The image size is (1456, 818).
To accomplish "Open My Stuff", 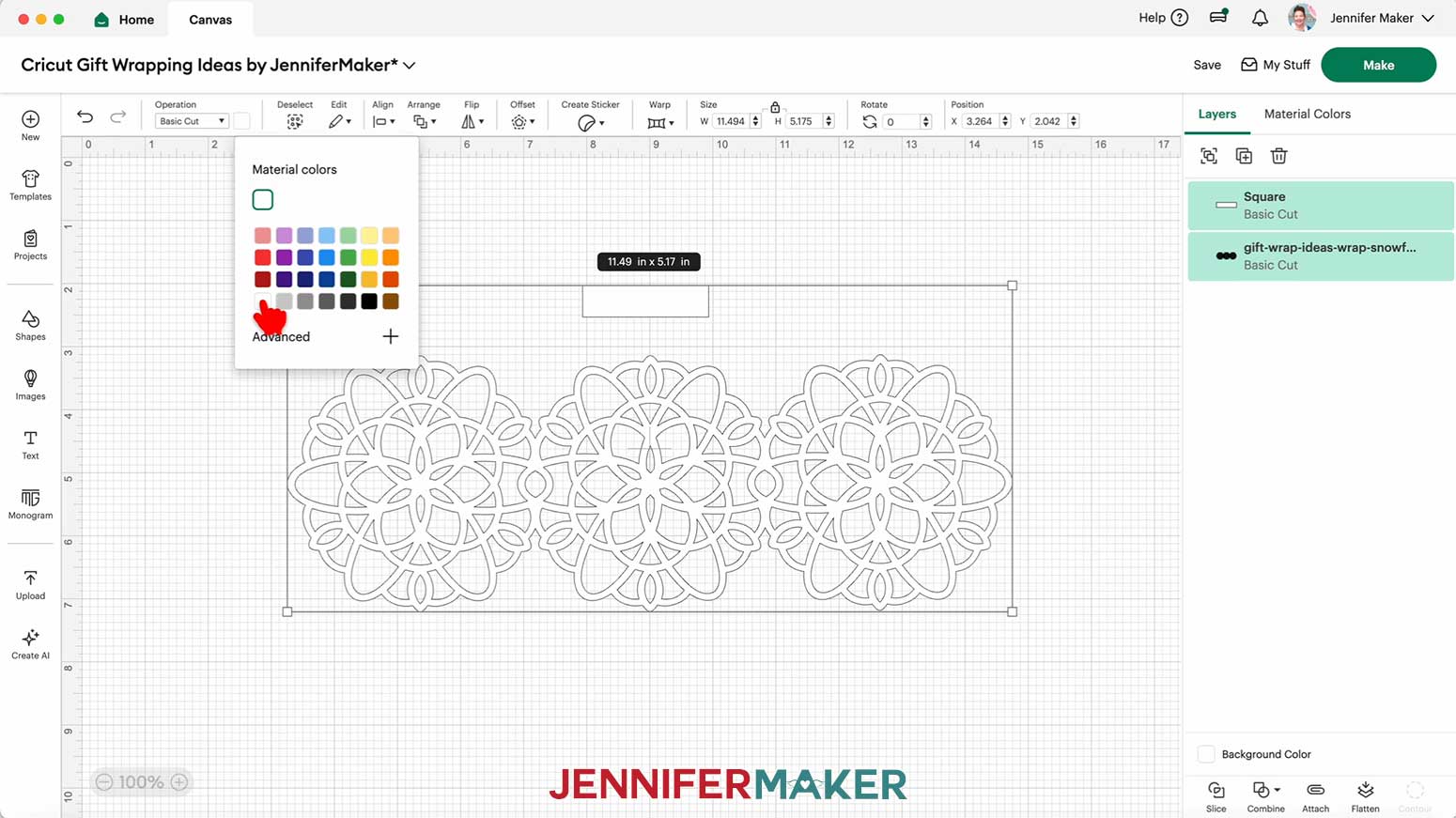I will (1276, 65).
